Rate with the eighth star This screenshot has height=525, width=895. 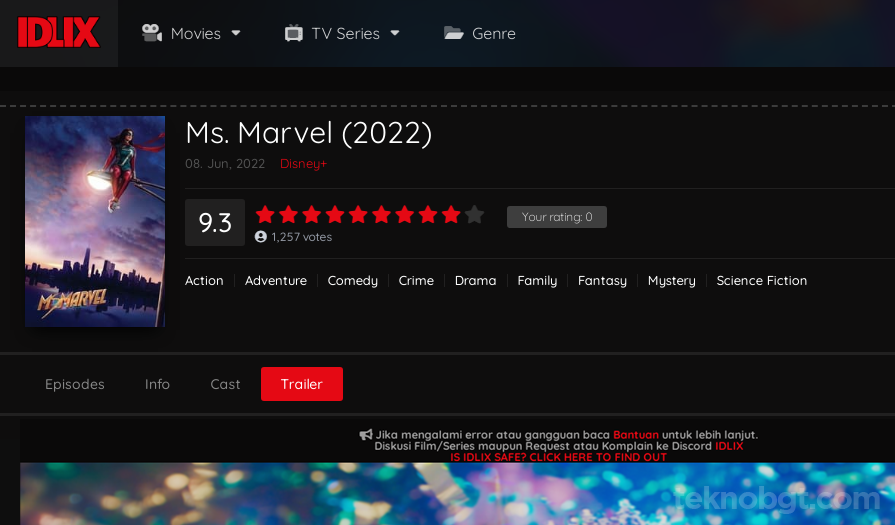(428, 215)
